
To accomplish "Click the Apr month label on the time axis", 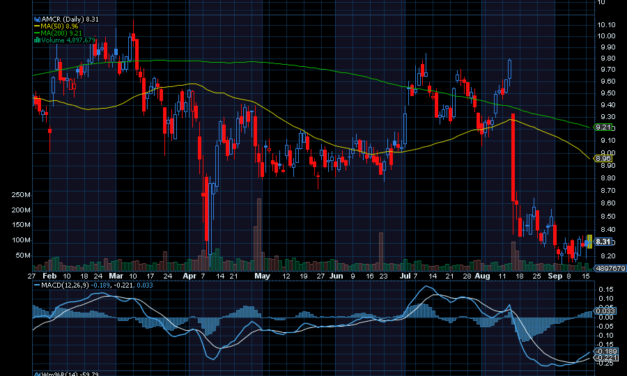I will tap(190, 276).
